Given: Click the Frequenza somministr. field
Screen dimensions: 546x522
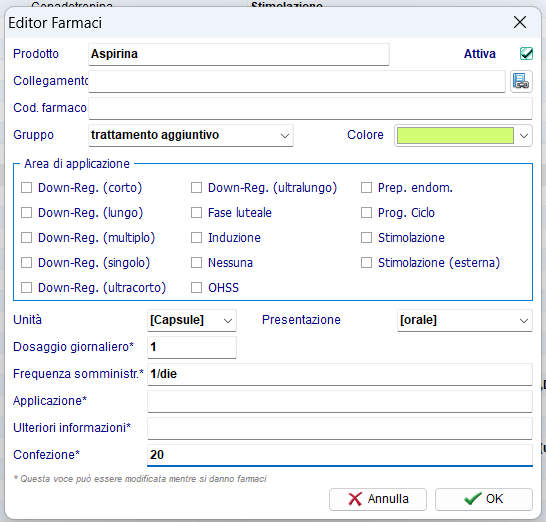Looking at the screenshot, I should tap(340, 374).
